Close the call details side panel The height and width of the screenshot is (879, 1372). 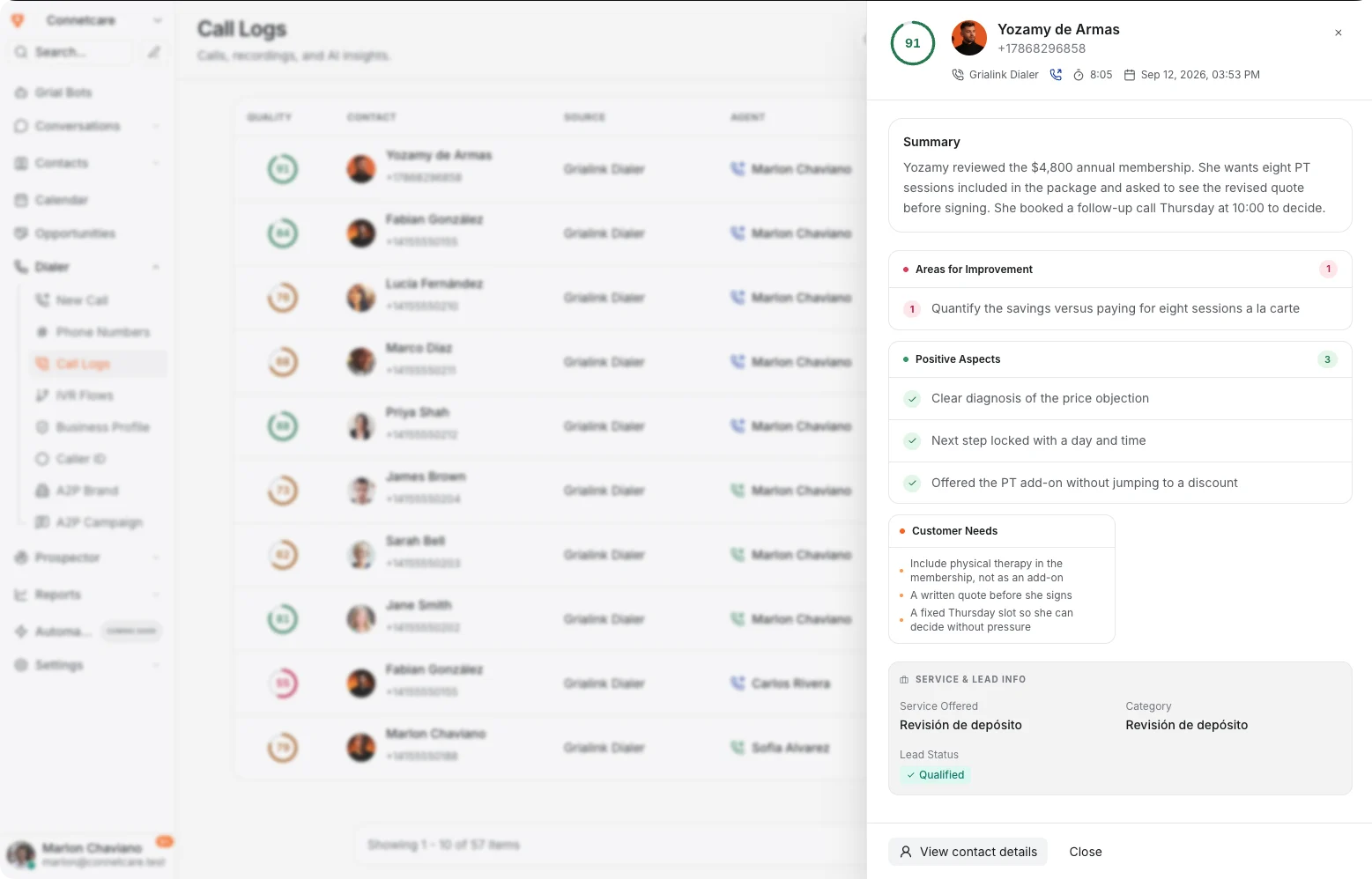[1338, 33]
